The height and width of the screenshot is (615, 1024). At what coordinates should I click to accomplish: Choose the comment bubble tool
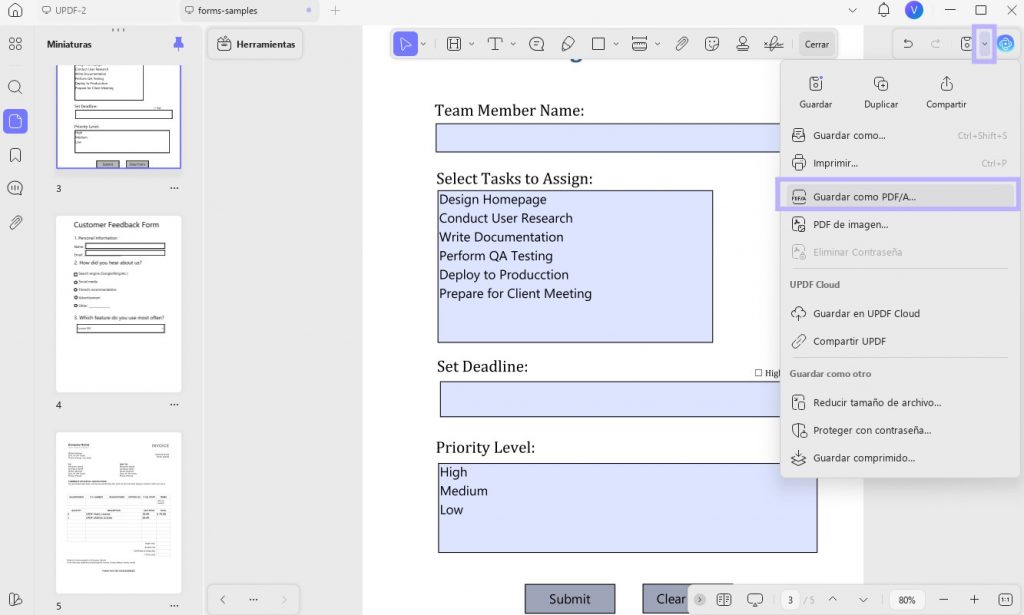click(536, 44)
